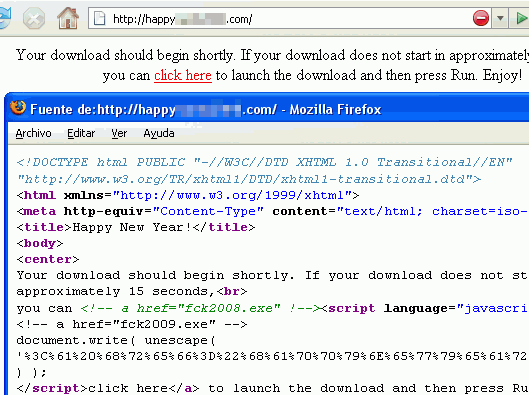The height and width of the screenshot is (395, 529).
Task: Click the fck2008.exe comment text
Action: coord(200,308)
